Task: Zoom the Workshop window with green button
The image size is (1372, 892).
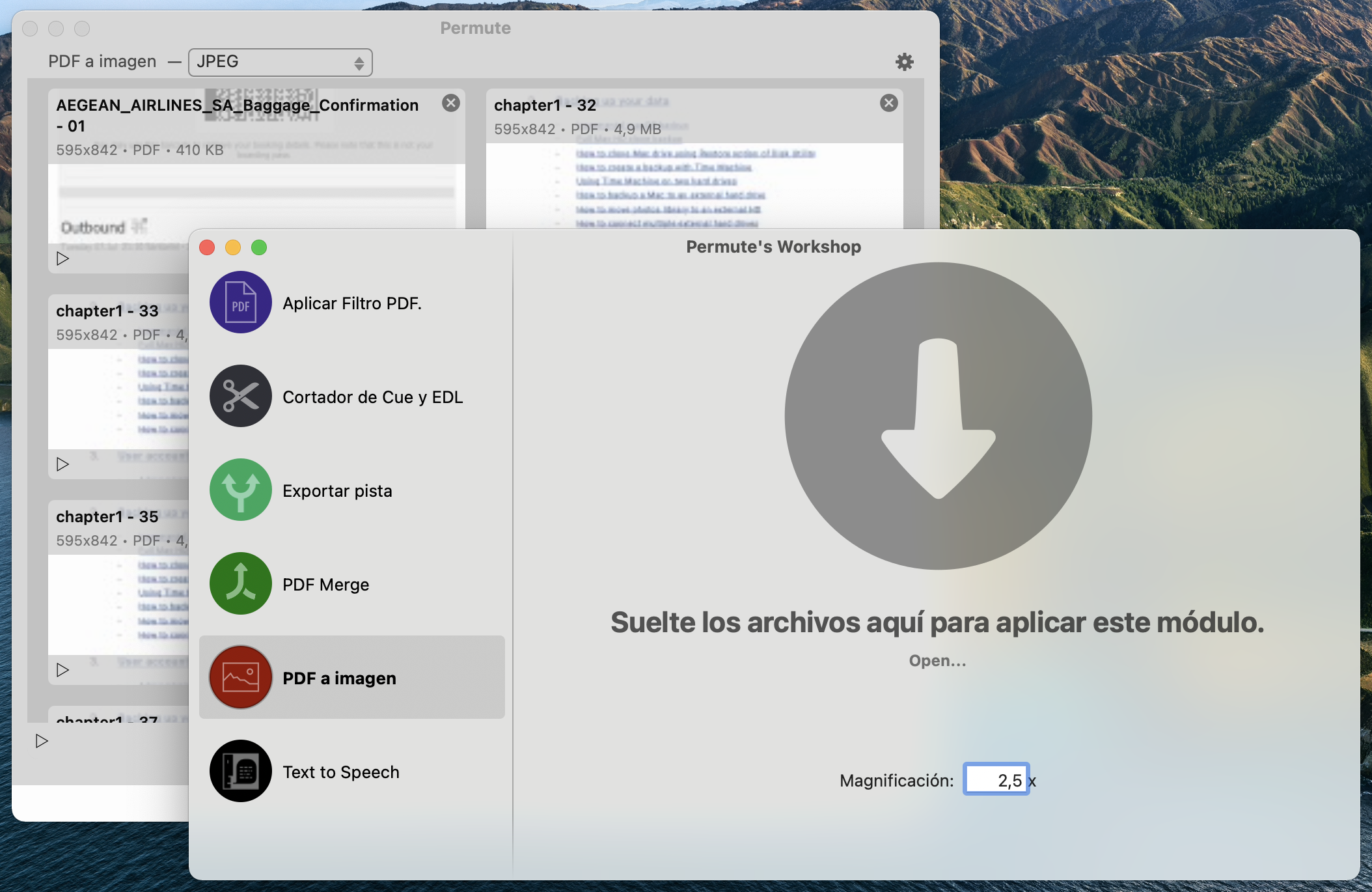Action: [x=259, y=247]
